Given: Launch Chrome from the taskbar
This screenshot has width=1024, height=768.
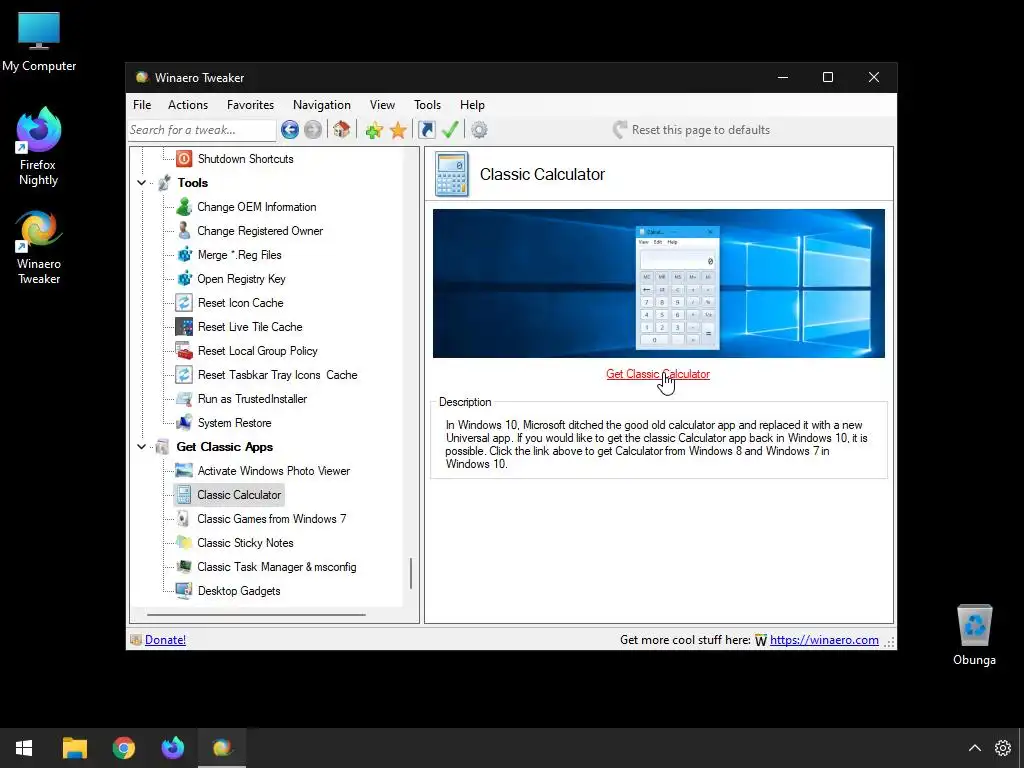Looking at the screenshot, I should [x=123, y=748].
